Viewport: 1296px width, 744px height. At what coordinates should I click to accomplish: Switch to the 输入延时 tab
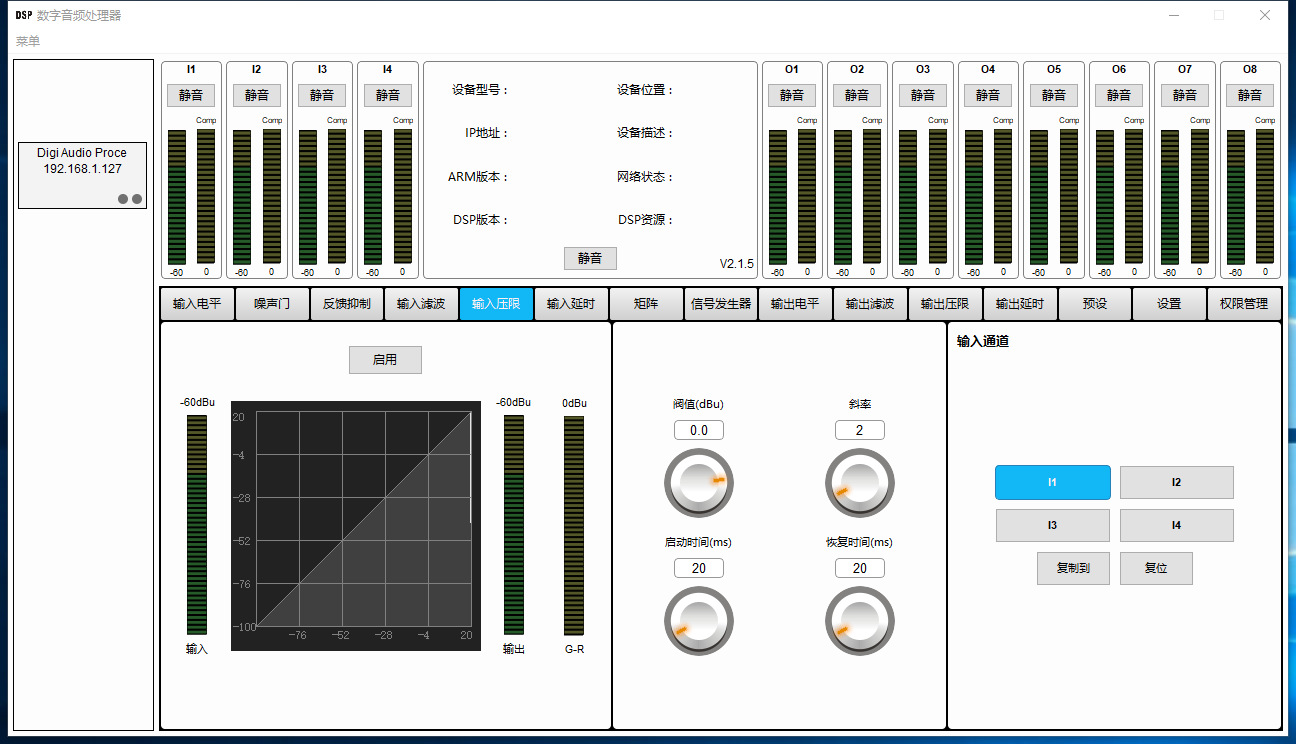tap(571, 304)
